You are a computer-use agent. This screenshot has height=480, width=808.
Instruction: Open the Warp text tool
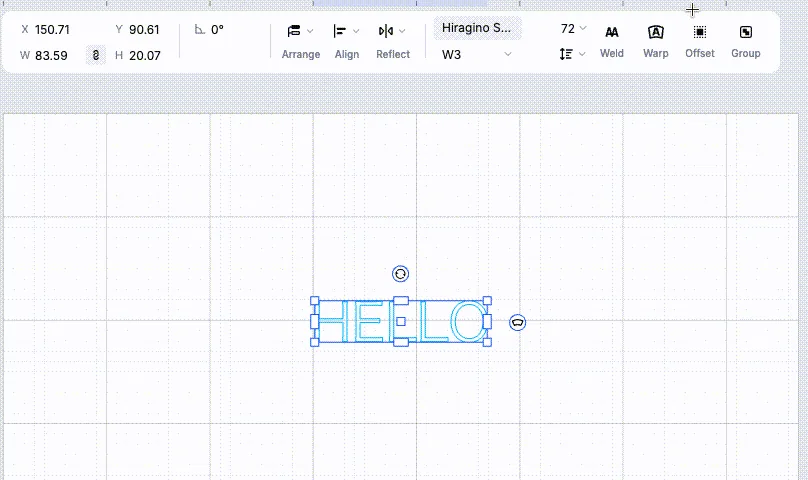(655, 32)
